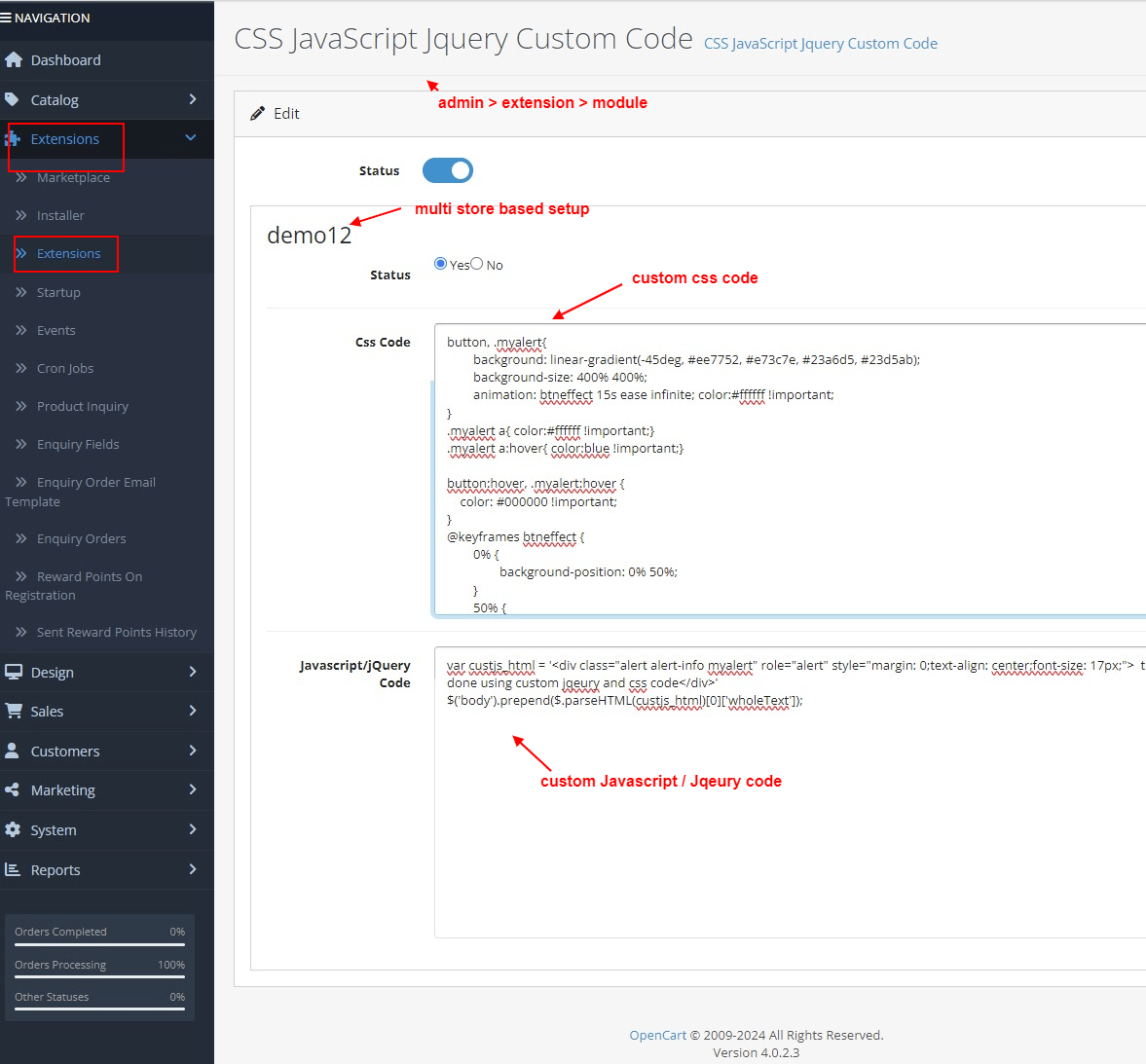The height and width of the screenshot is (1064, 1146).
Task: Open the Marketplace menu item
Action: 74,177
